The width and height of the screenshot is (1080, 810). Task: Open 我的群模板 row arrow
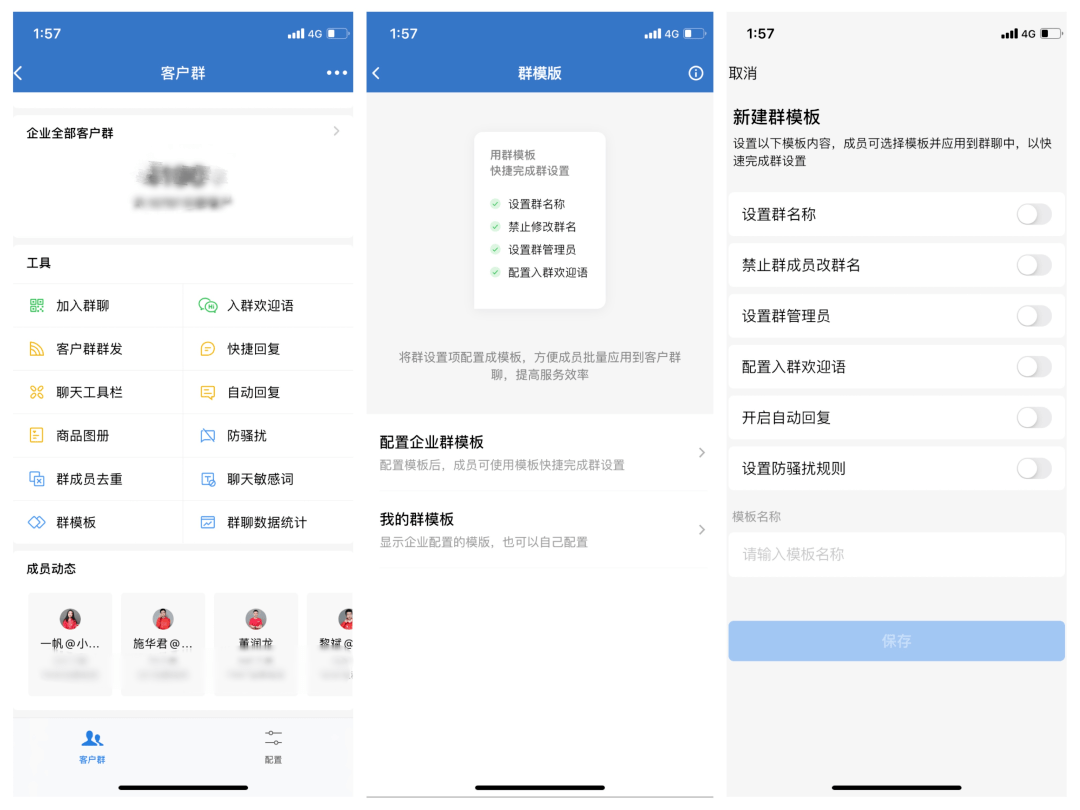(x=701, y=530)
